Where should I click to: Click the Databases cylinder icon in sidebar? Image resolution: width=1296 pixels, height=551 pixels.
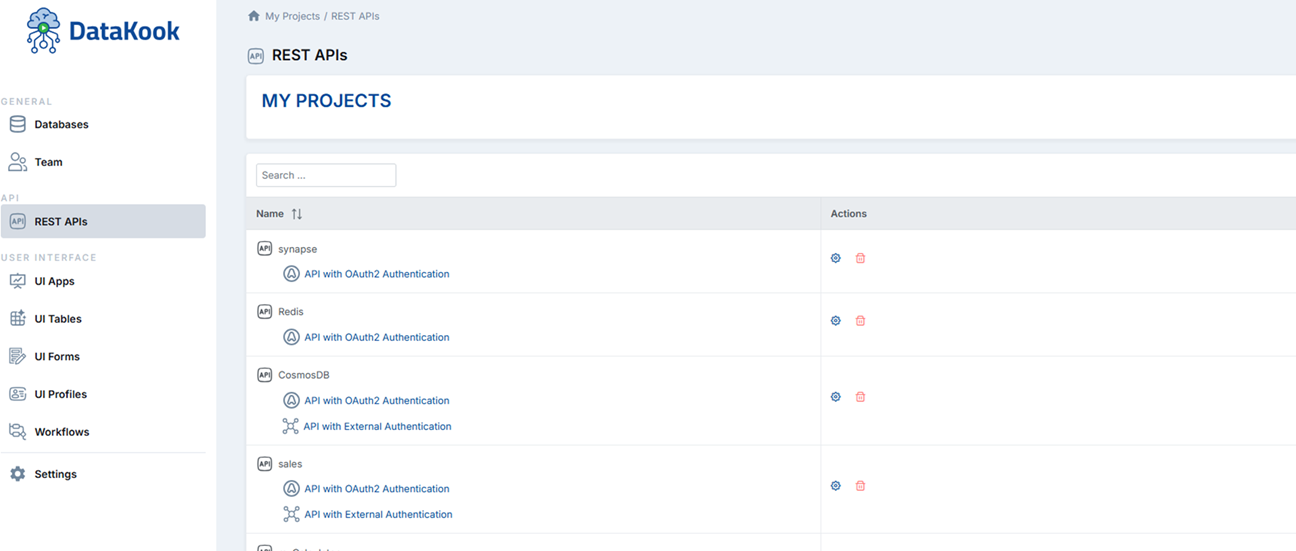(17, 124)
